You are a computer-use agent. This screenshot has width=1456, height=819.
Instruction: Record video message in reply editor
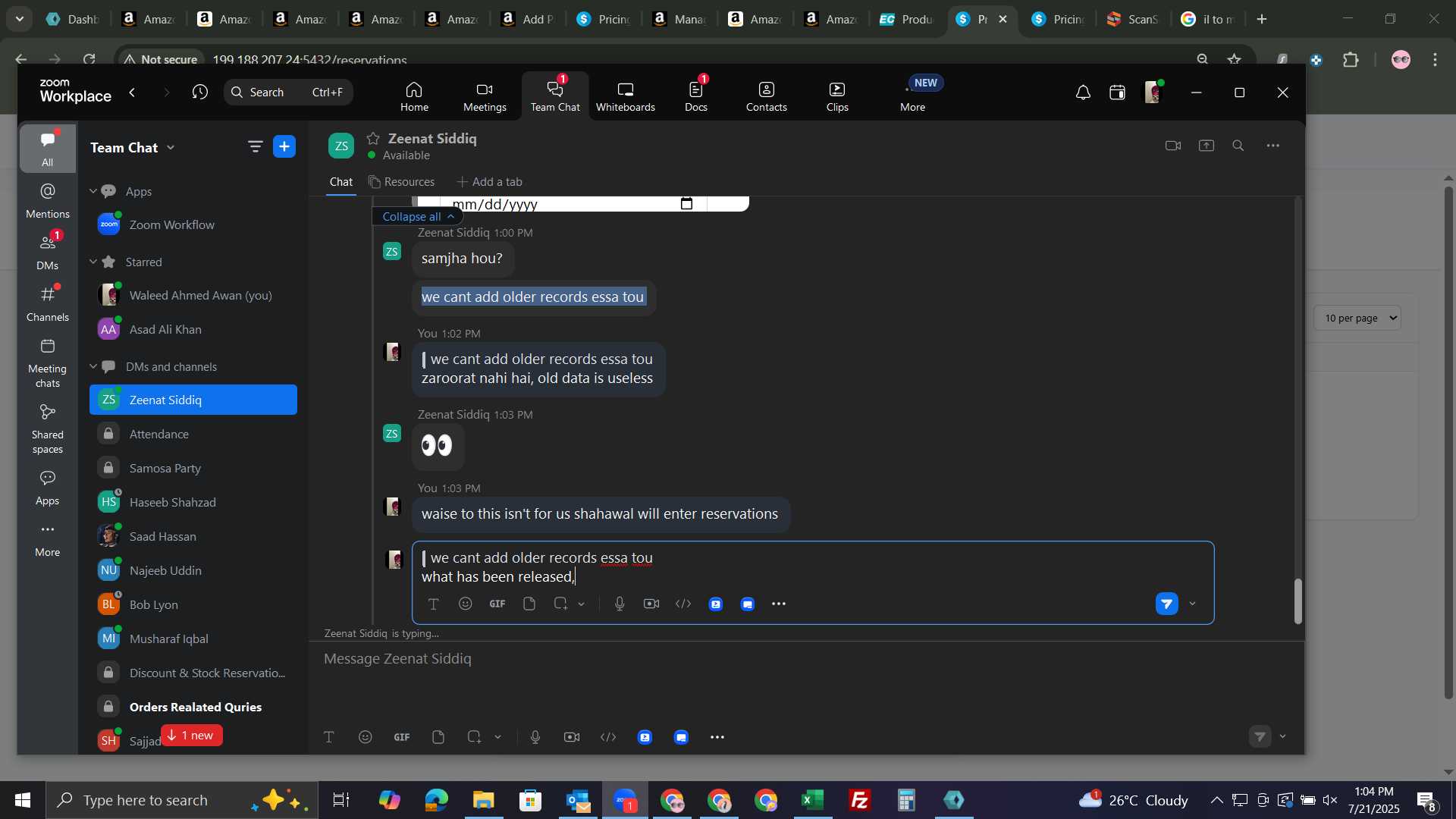pos(651,604)
